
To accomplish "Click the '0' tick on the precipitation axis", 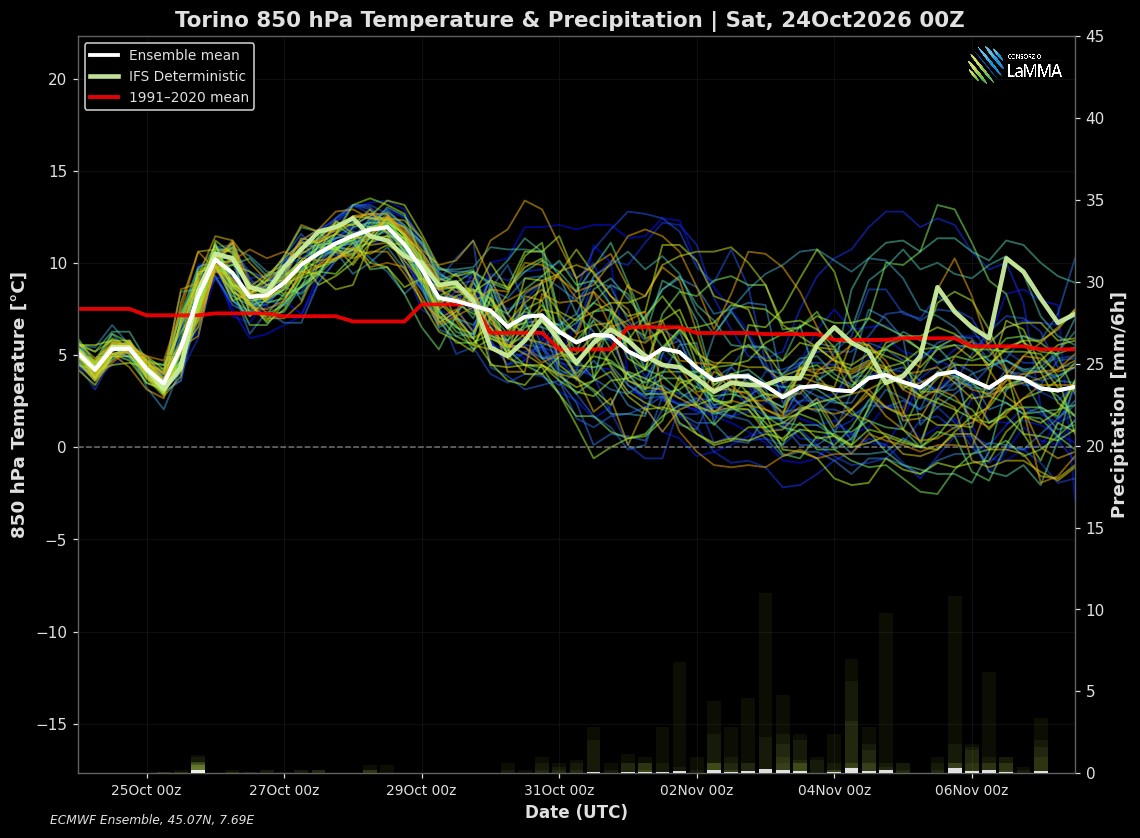I will pyautogui.click(x=1091, y=773).
